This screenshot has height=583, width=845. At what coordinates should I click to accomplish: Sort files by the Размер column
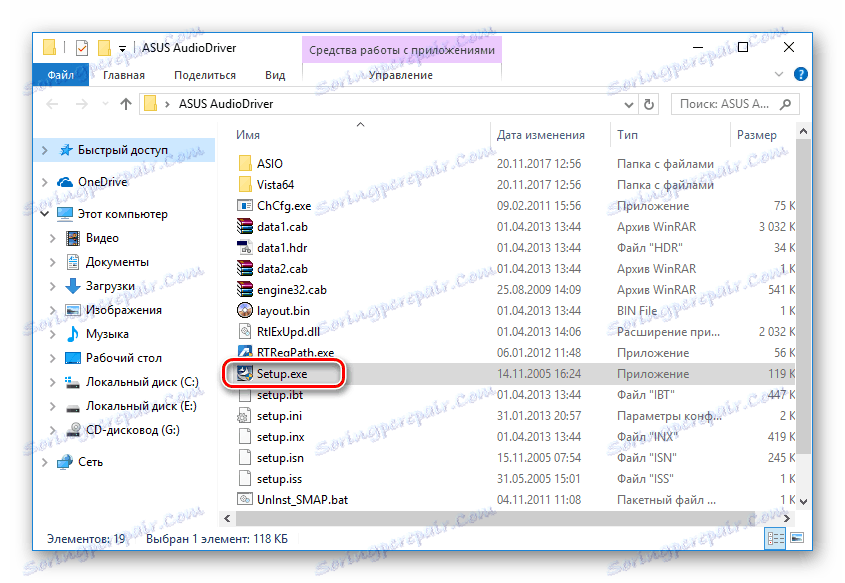757,135
